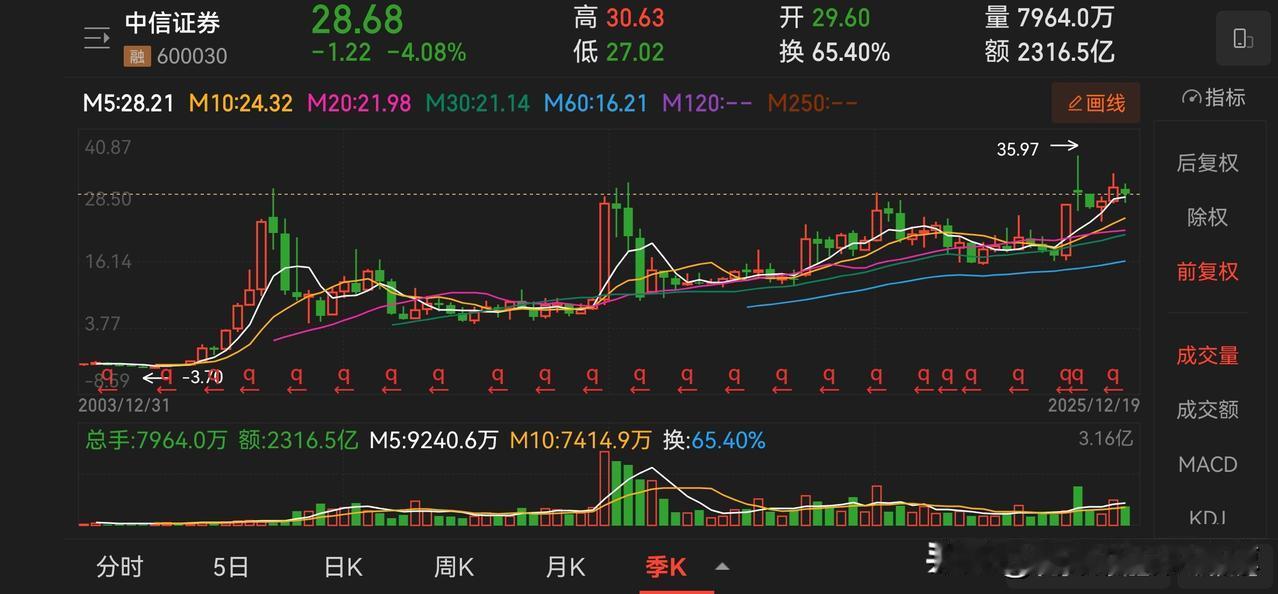The height and width of the screenshot is (594, 1278).
Task: Click the 总手:7964.0万 volume label
Action: (156, 440)
